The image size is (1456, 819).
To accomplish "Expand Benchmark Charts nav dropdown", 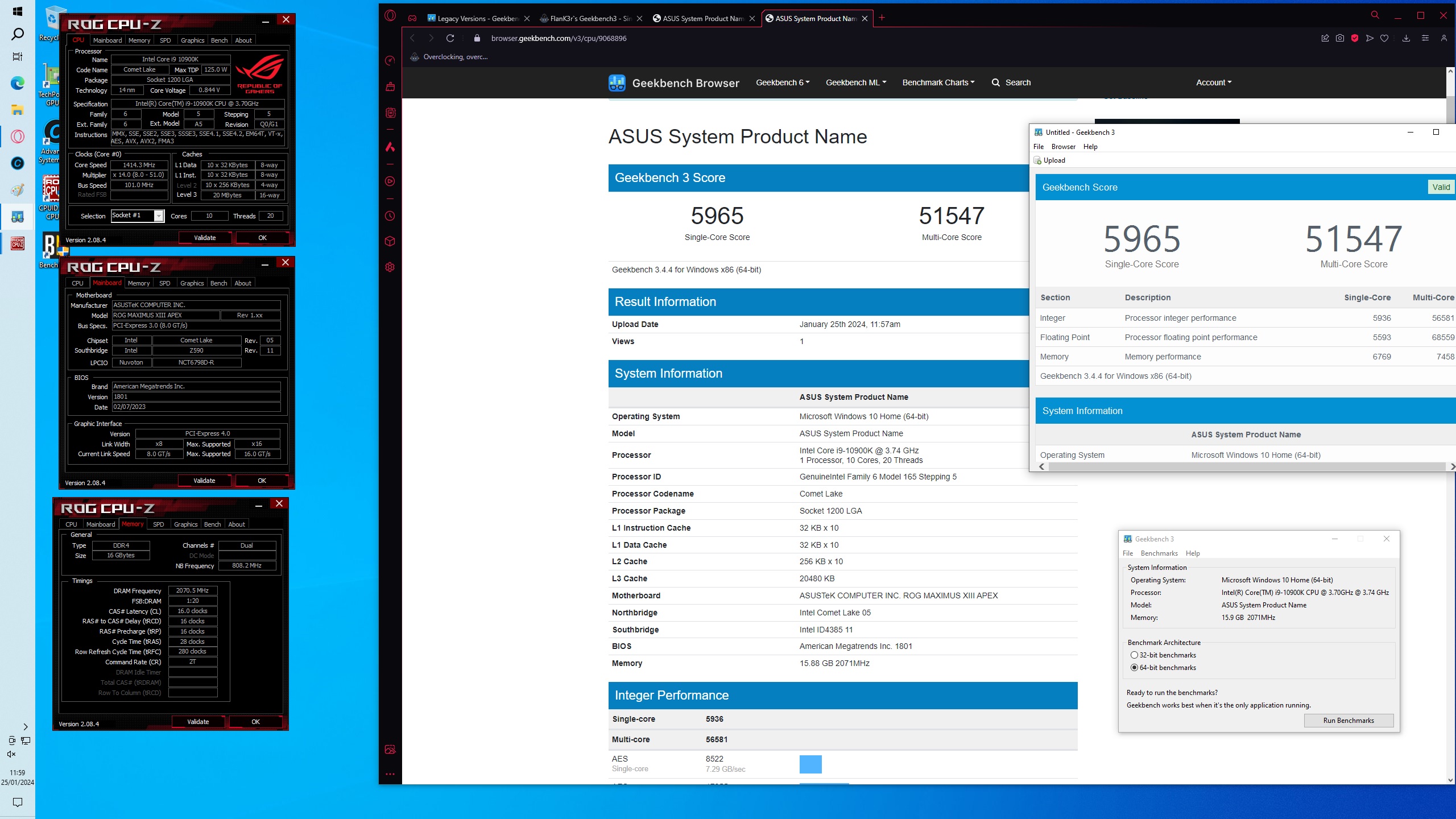I will [x=938, y=82].
